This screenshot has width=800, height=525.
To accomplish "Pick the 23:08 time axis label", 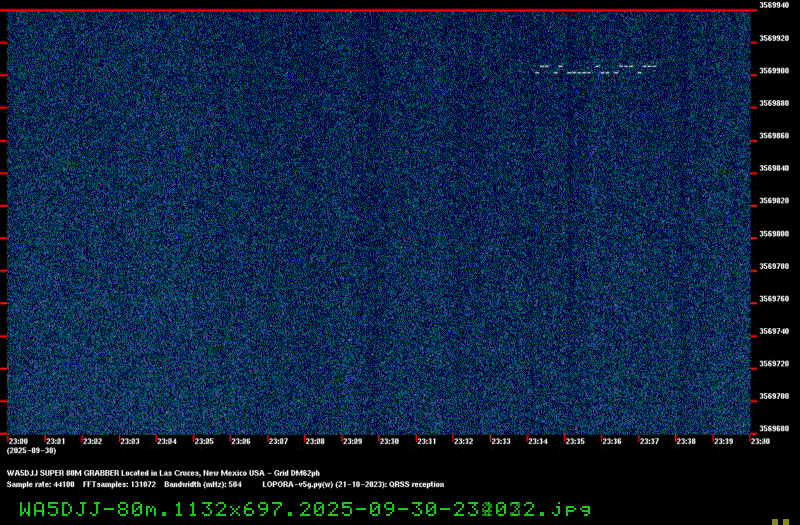I will point(315,441).
